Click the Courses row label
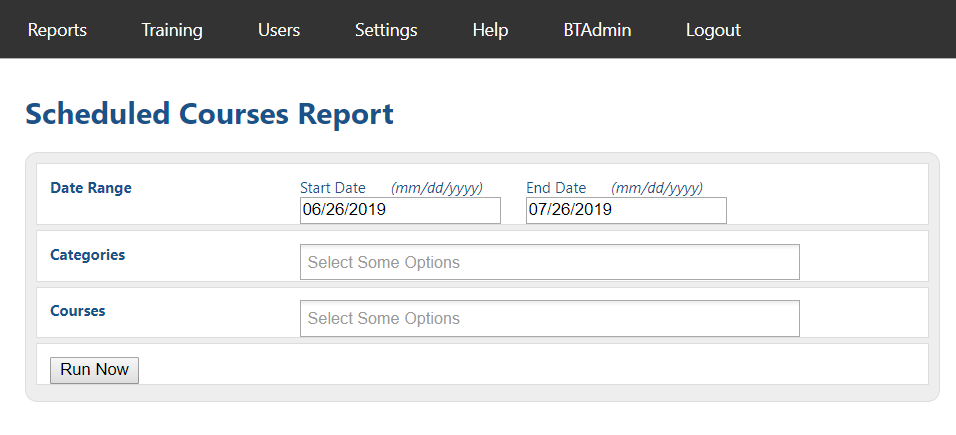 pos(77,311)
